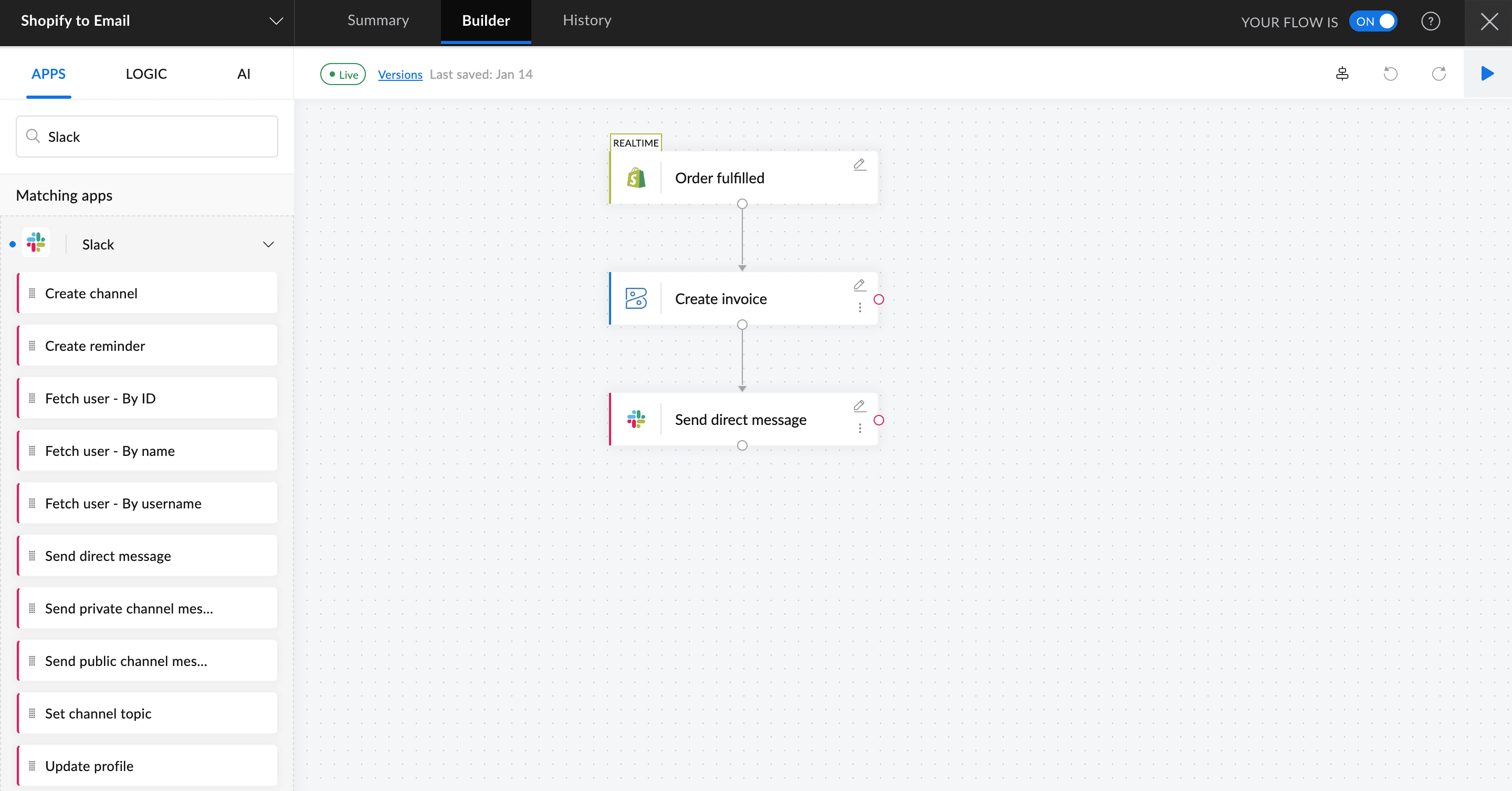Click the redo arrow icon
1512x791 pixels.
pos(1438,74)
